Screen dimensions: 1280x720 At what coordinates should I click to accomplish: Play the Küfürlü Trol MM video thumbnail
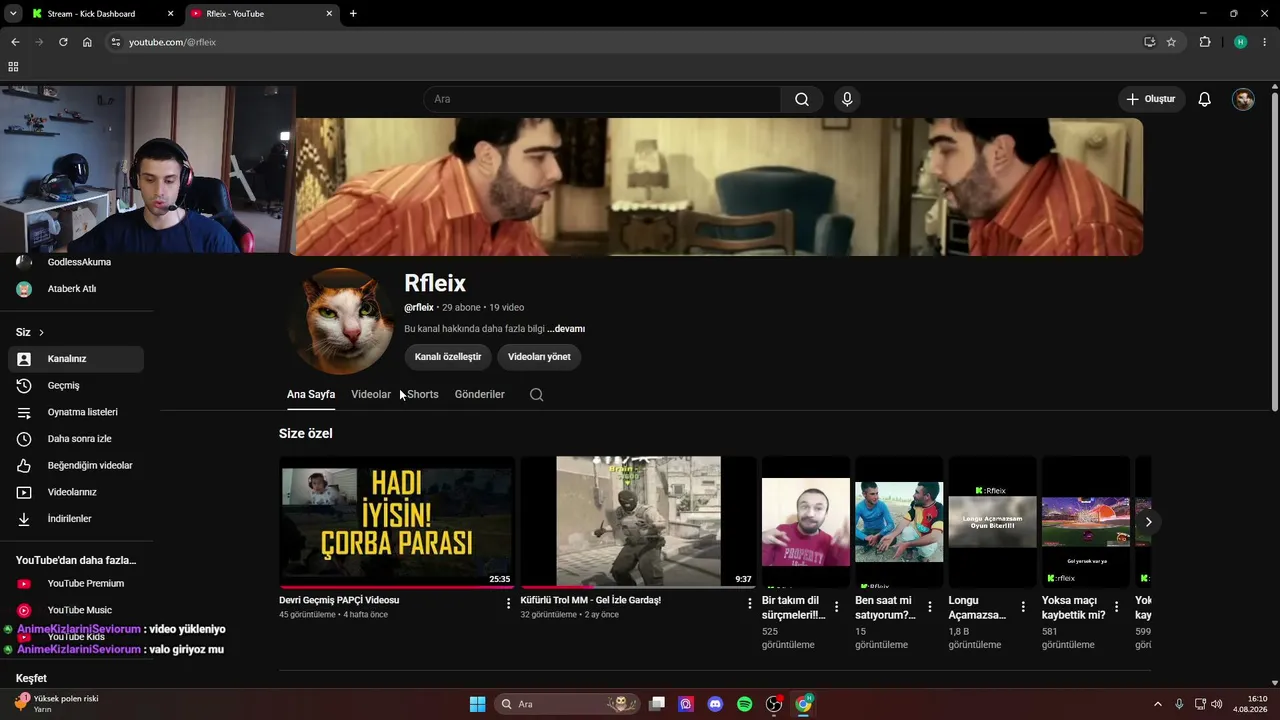[x=639, y=522]
